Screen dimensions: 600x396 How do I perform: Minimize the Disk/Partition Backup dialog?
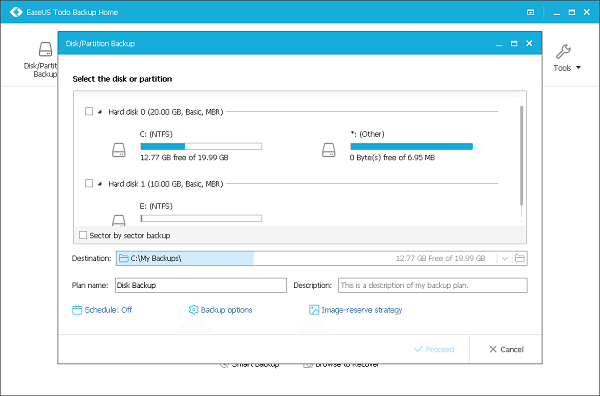499,44
